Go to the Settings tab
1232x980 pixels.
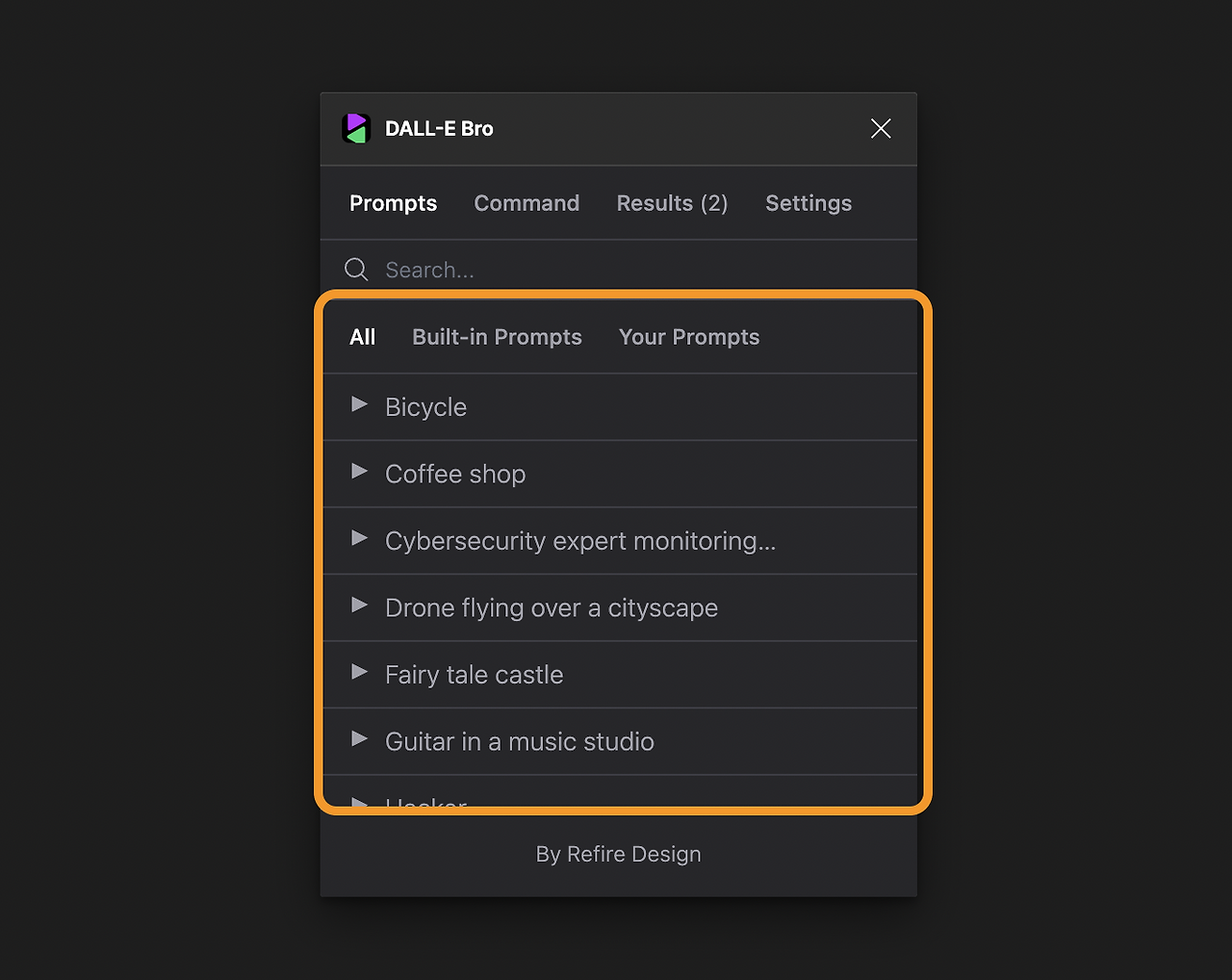(x=808, y=203)
